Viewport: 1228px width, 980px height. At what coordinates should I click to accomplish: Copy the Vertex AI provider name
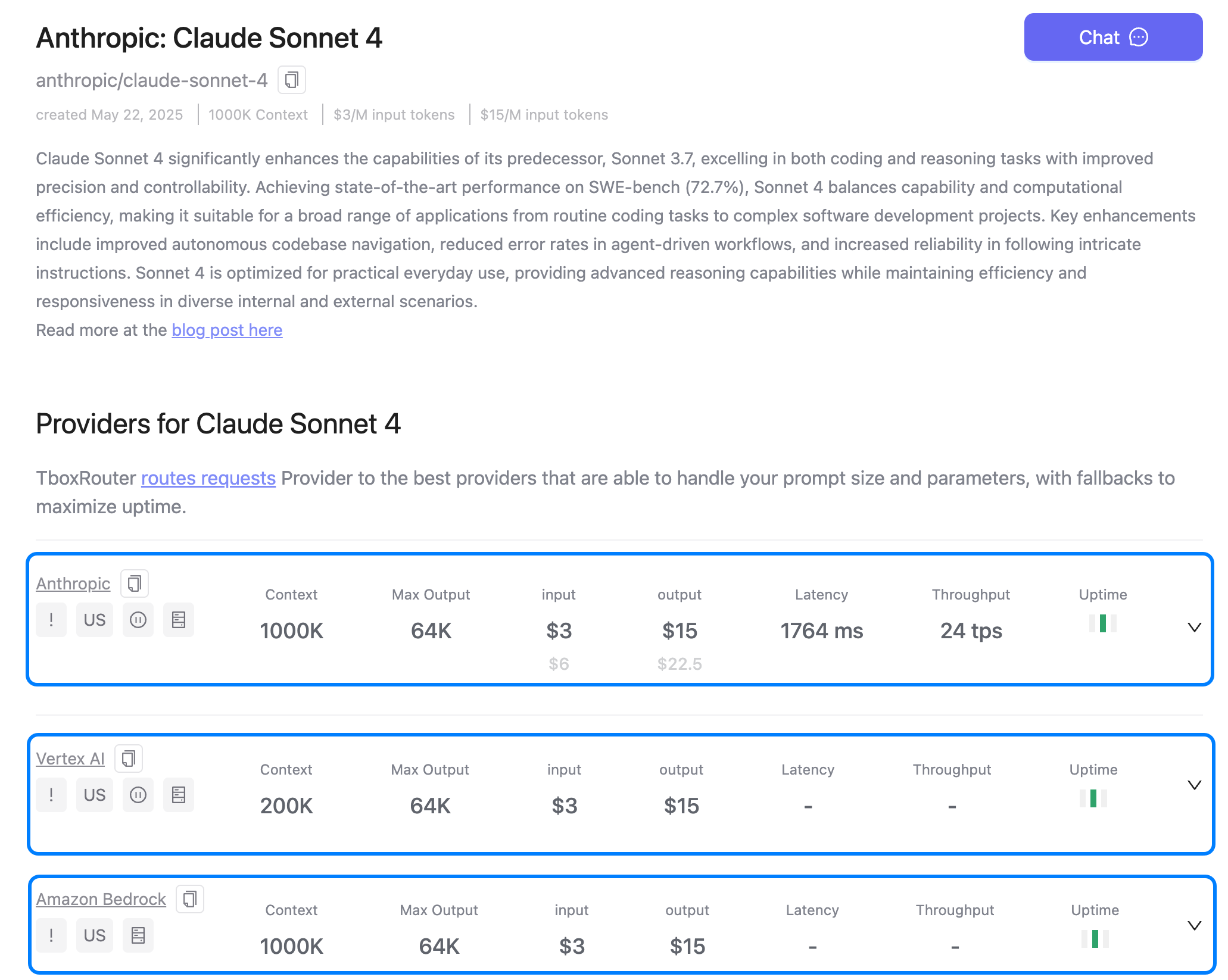[x=129, y=759]
